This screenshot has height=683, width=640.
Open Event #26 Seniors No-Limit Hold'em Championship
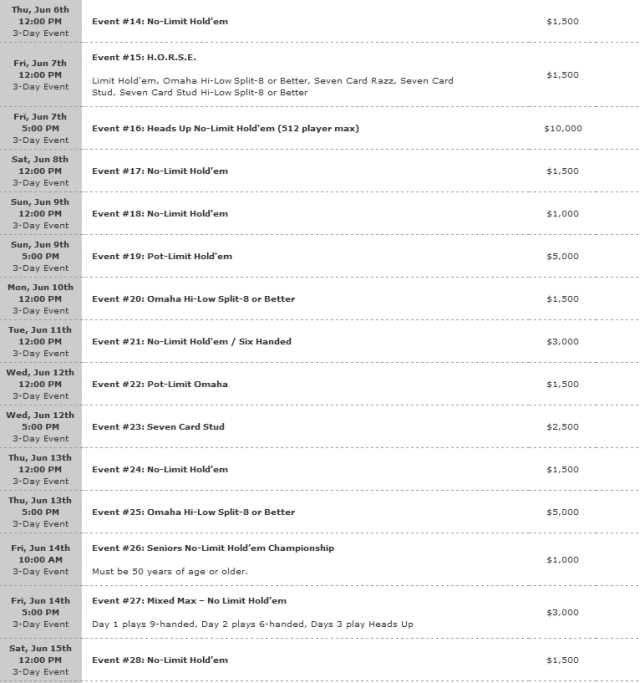pyautogui.click(x=213, y=548)
